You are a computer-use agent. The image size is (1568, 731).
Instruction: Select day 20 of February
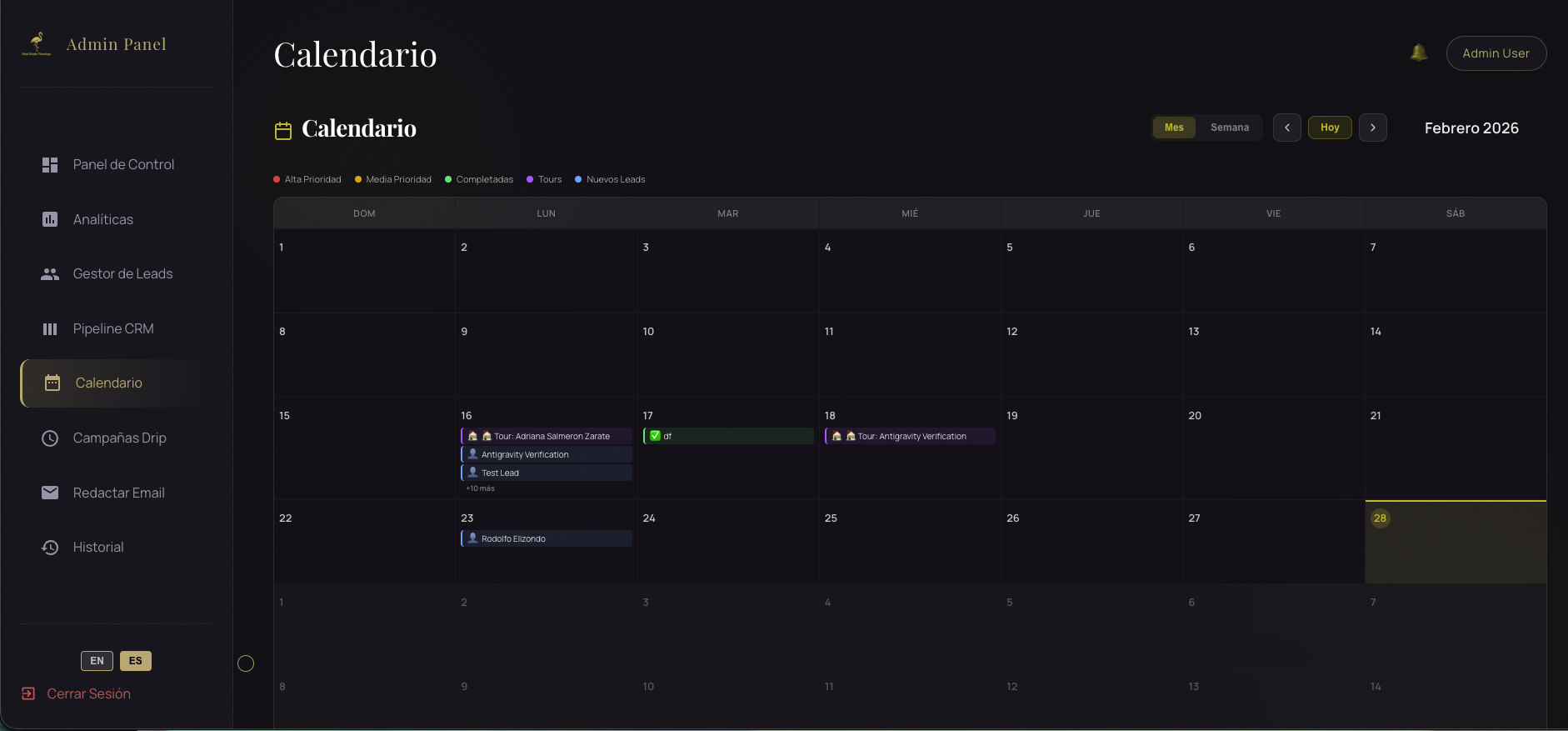(x=1273, y=448)
